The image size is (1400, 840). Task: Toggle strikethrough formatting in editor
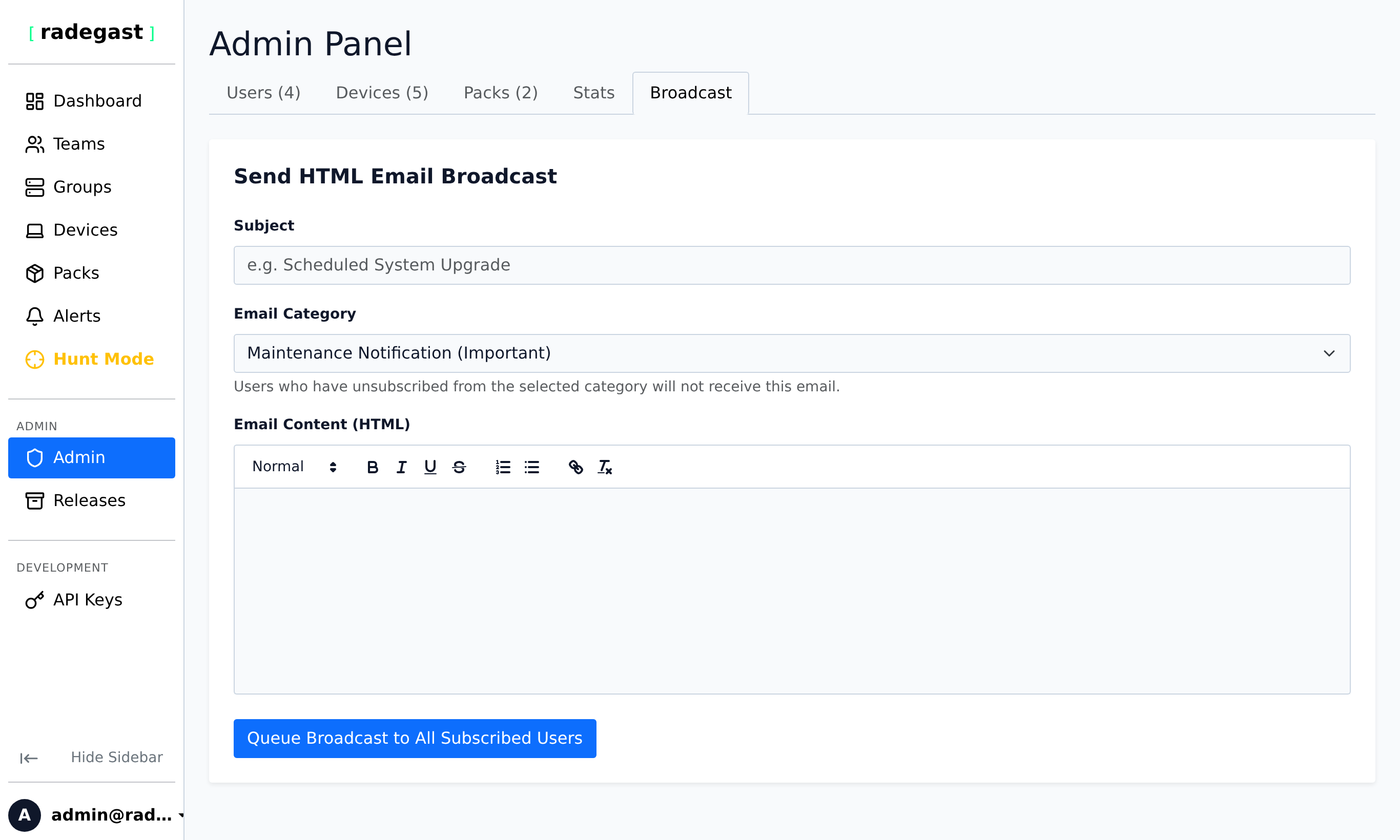pos(459,467)
